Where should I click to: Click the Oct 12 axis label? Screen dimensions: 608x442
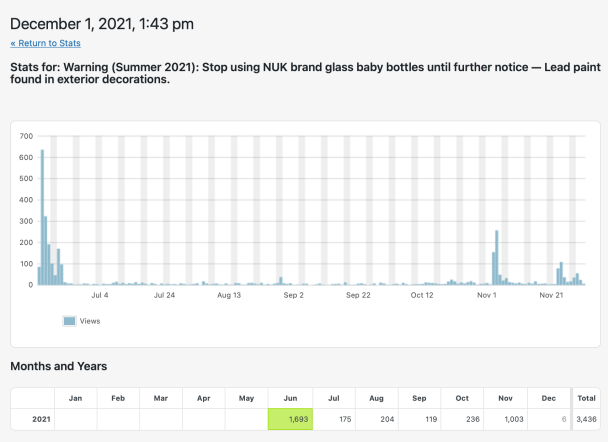click(x=422, y=295)
